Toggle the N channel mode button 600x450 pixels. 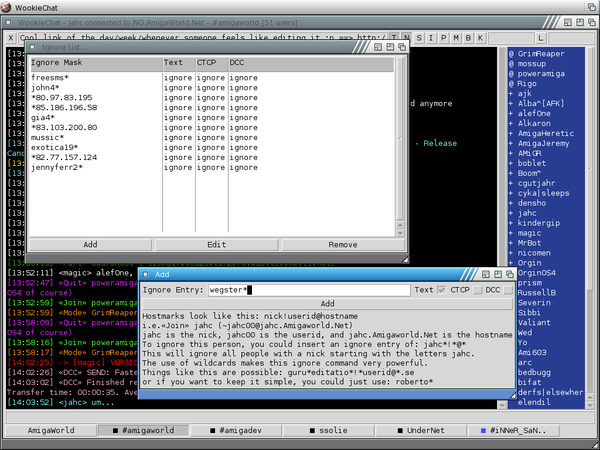pyautogui.click(x=405, y=38)
